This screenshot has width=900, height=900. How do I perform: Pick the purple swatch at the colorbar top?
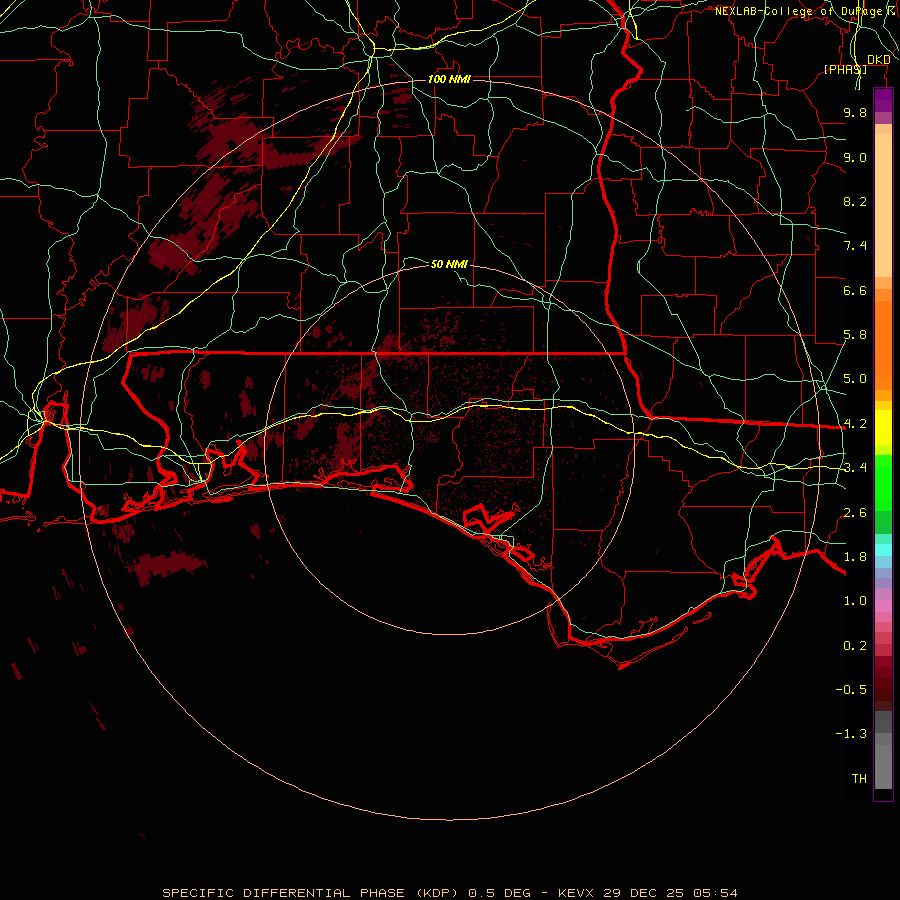click(883, 100)
